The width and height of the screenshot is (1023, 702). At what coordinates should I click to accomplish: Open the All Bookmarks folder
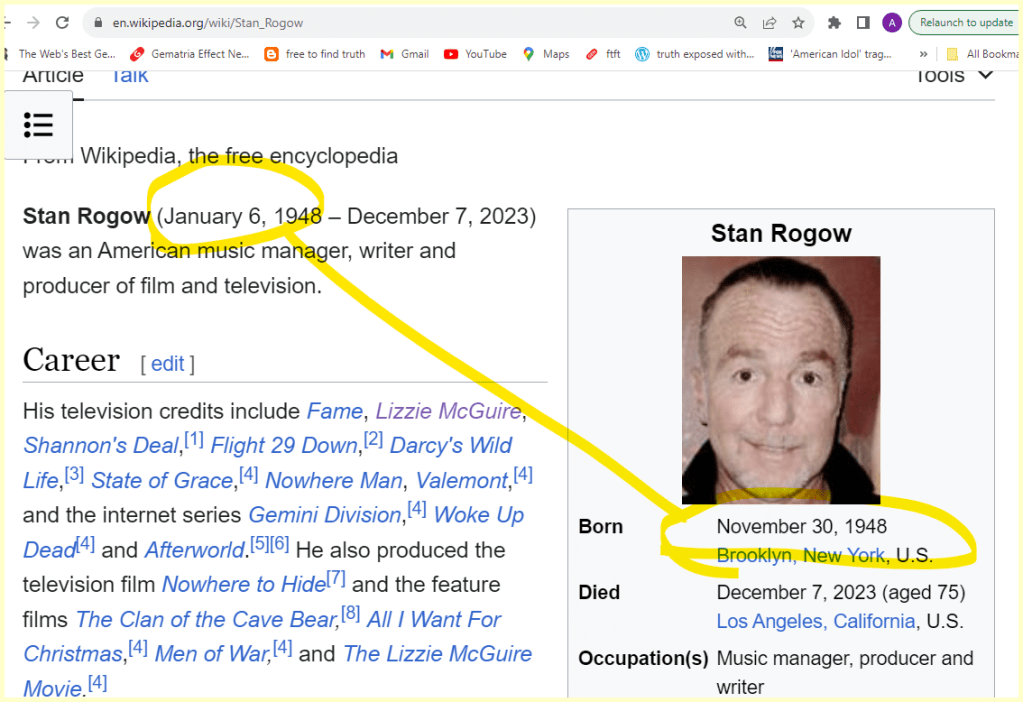click(983, 54)
